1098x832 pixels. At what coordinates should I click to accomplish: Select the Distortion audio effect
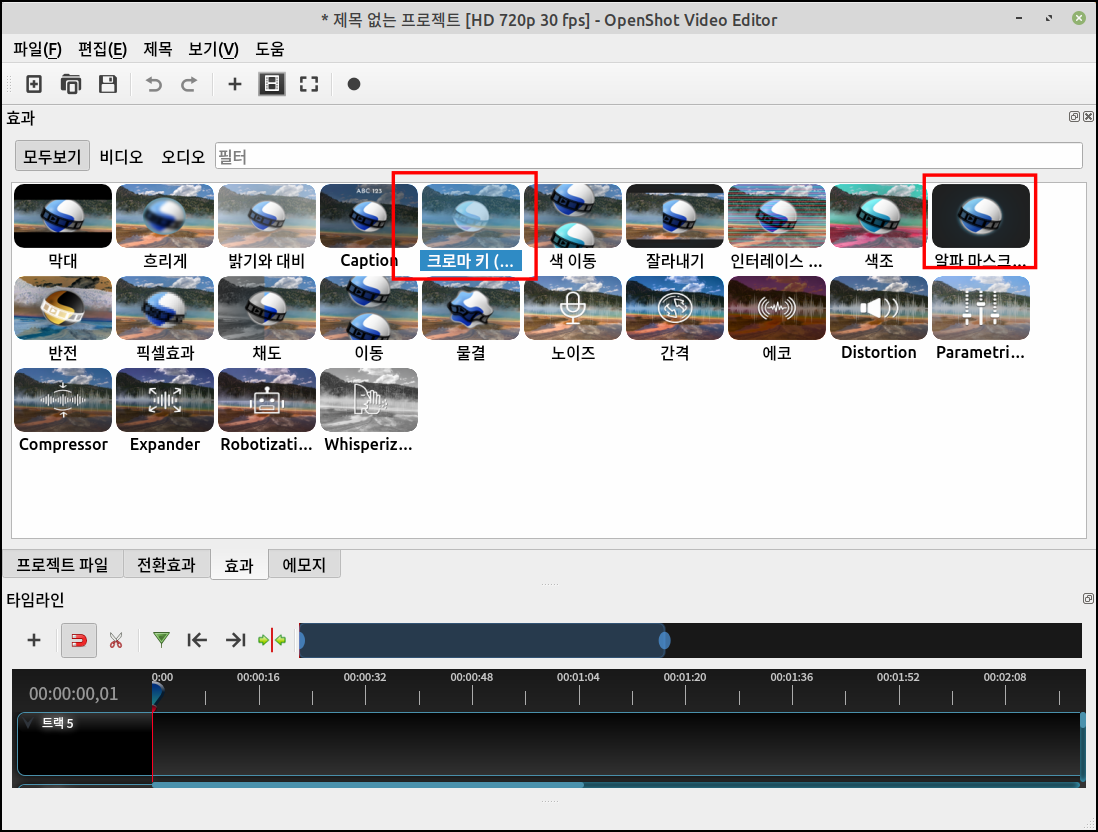pyautogui.click(x=879, y=319)
